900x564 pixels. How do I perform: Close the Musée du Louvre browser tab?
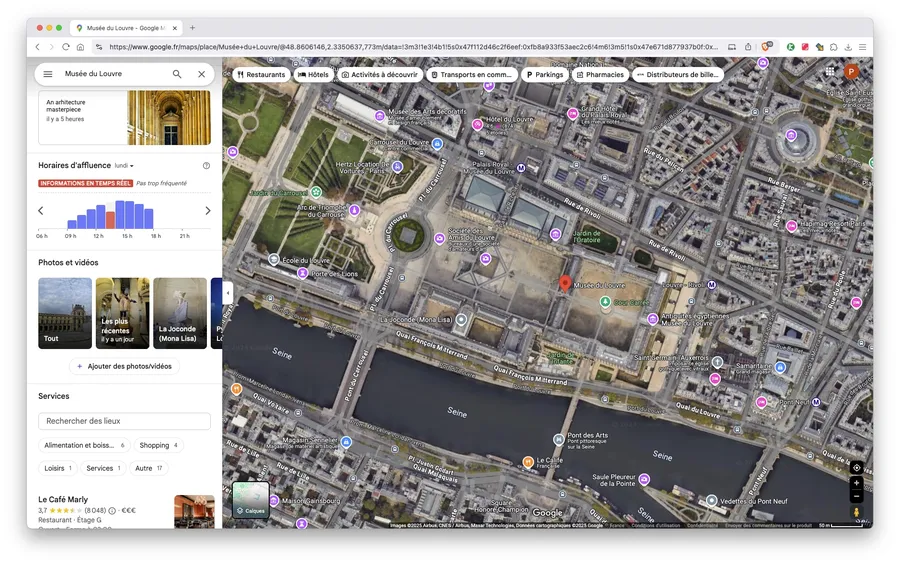[x=174, y=28]
